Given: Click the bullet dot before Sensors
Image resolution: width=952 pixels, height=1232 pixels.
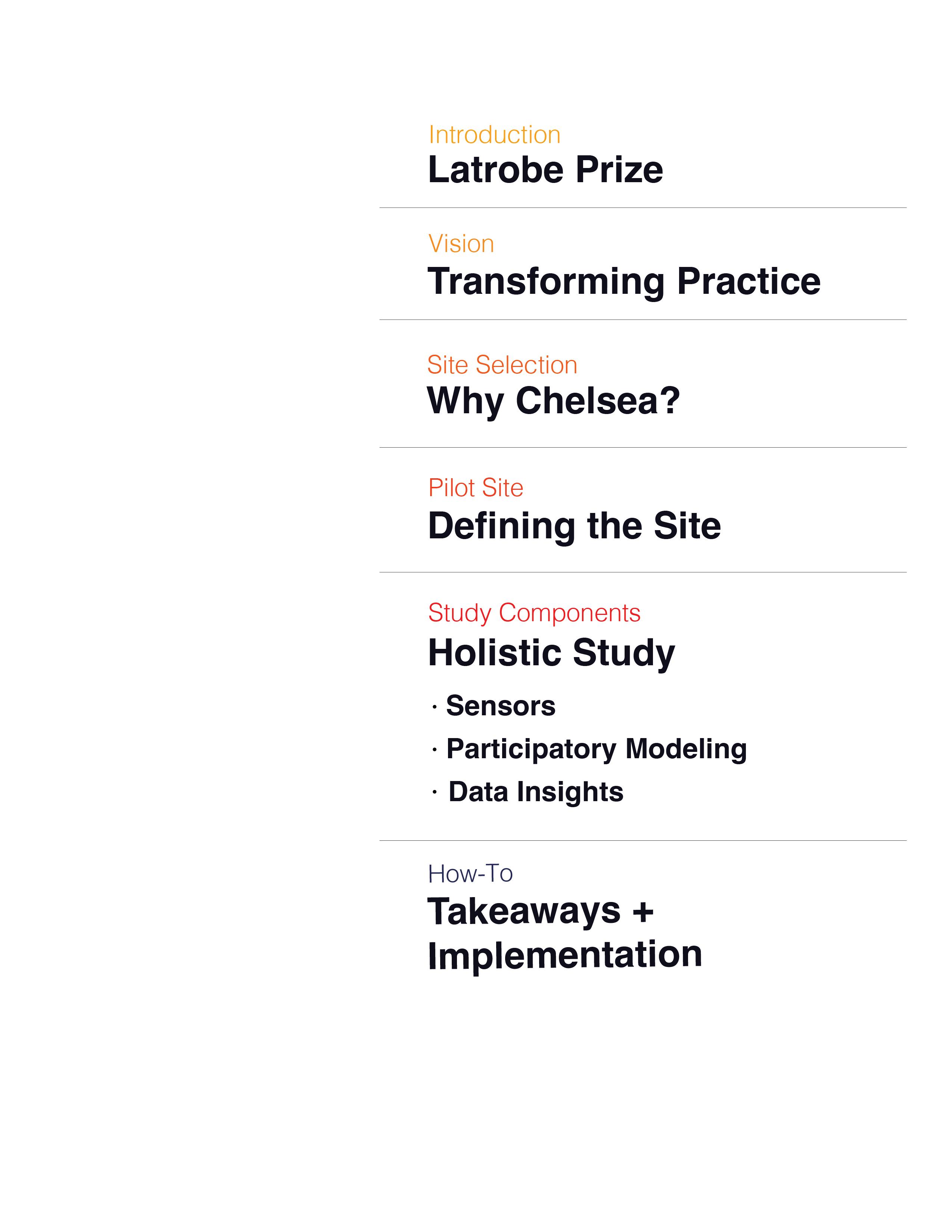Looking at the screenshot, I should point(434,707).
